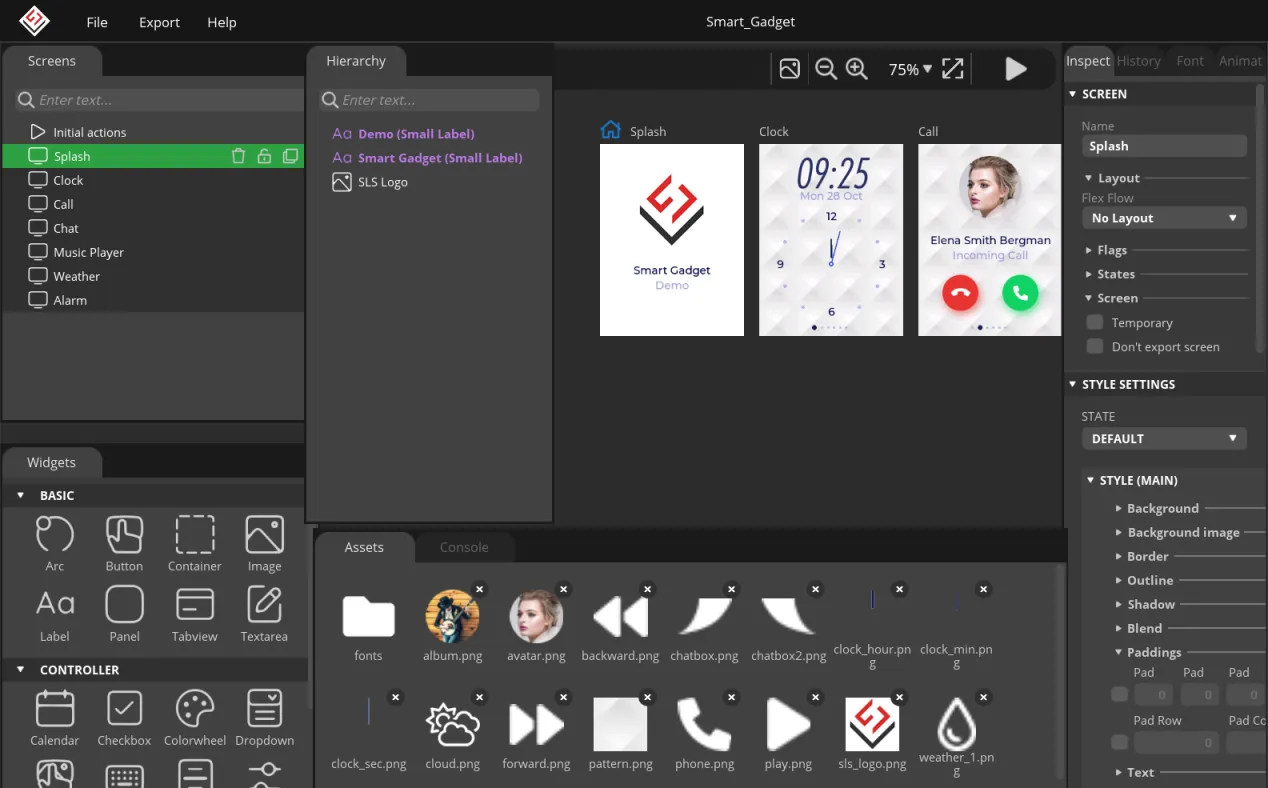The width and height of the screenshot is (1268, 788).
Task: Select the Call screen preview thumbnail
Action: [990, 240]
